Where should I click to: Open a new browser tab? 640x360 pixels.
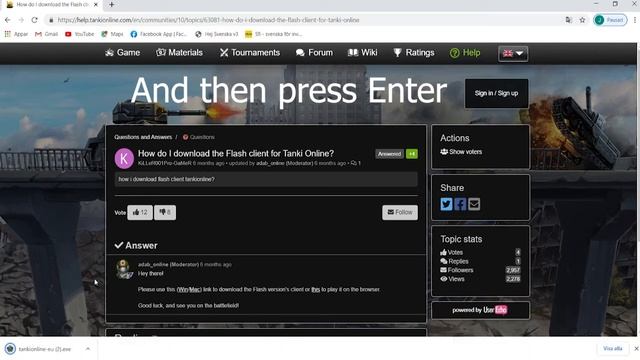(x=111, y=4)
